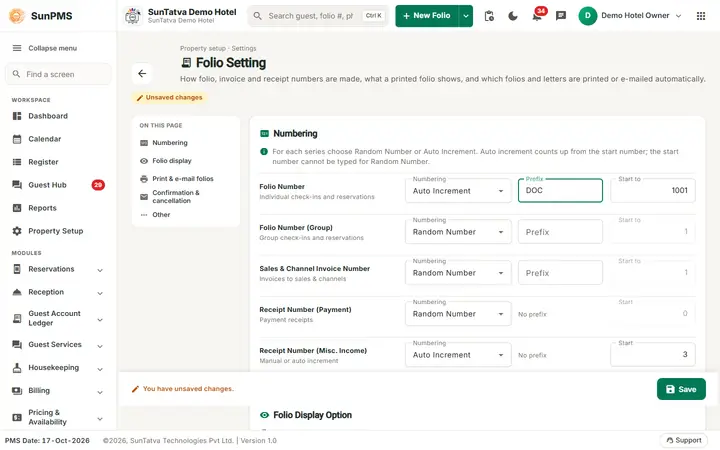Viewport: 720px width, 450px height.
Task: Click the Billing icon
Action: click(x=17, y=391)
